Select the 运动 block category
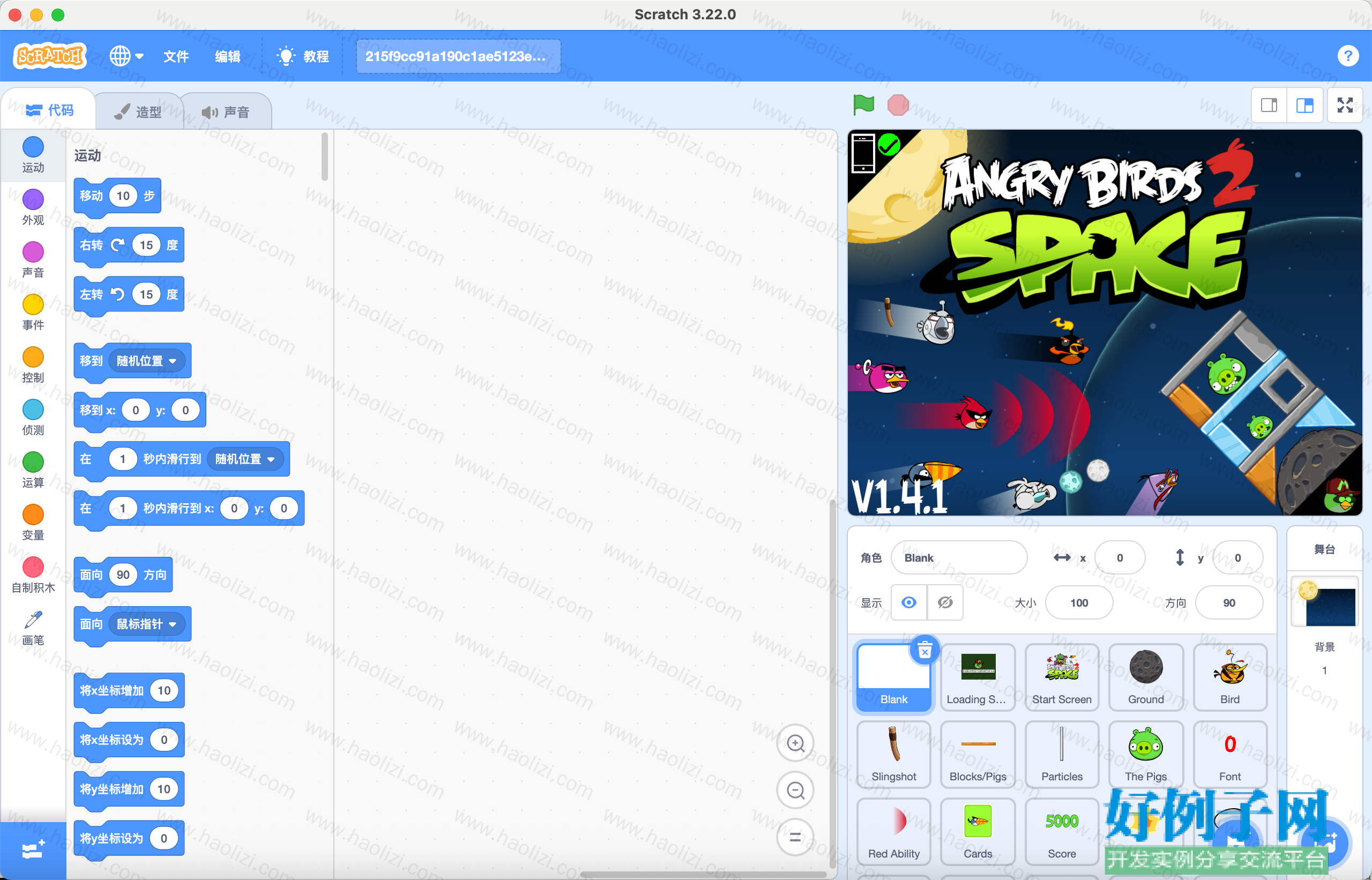The height and width of the screenshot is (880, 1372). point(33,154)
